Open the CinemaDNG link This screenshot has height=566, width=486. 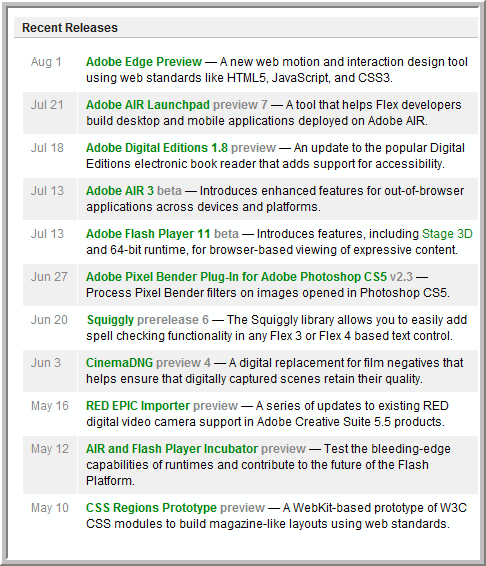pyautogui.click(x=120, y=363)
